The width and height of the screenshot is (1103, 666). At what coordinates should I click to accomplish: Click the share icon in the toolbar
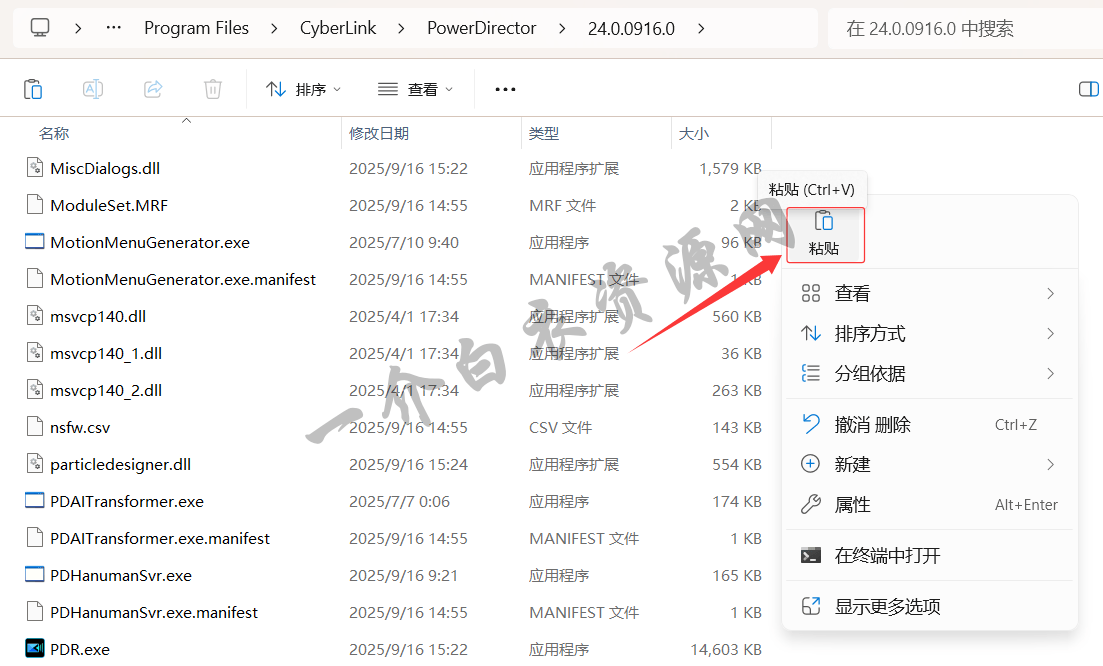pos(153,89)
